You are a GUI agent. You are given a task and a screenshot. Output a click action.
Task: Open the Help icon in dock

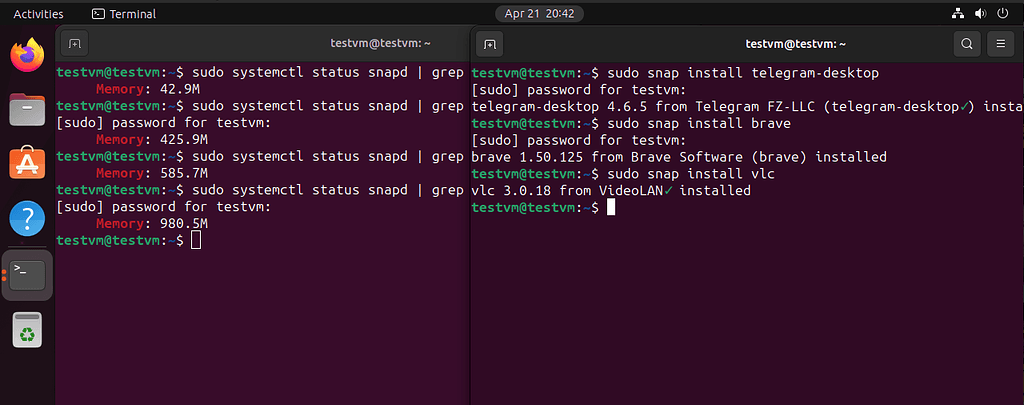[27, 218]
